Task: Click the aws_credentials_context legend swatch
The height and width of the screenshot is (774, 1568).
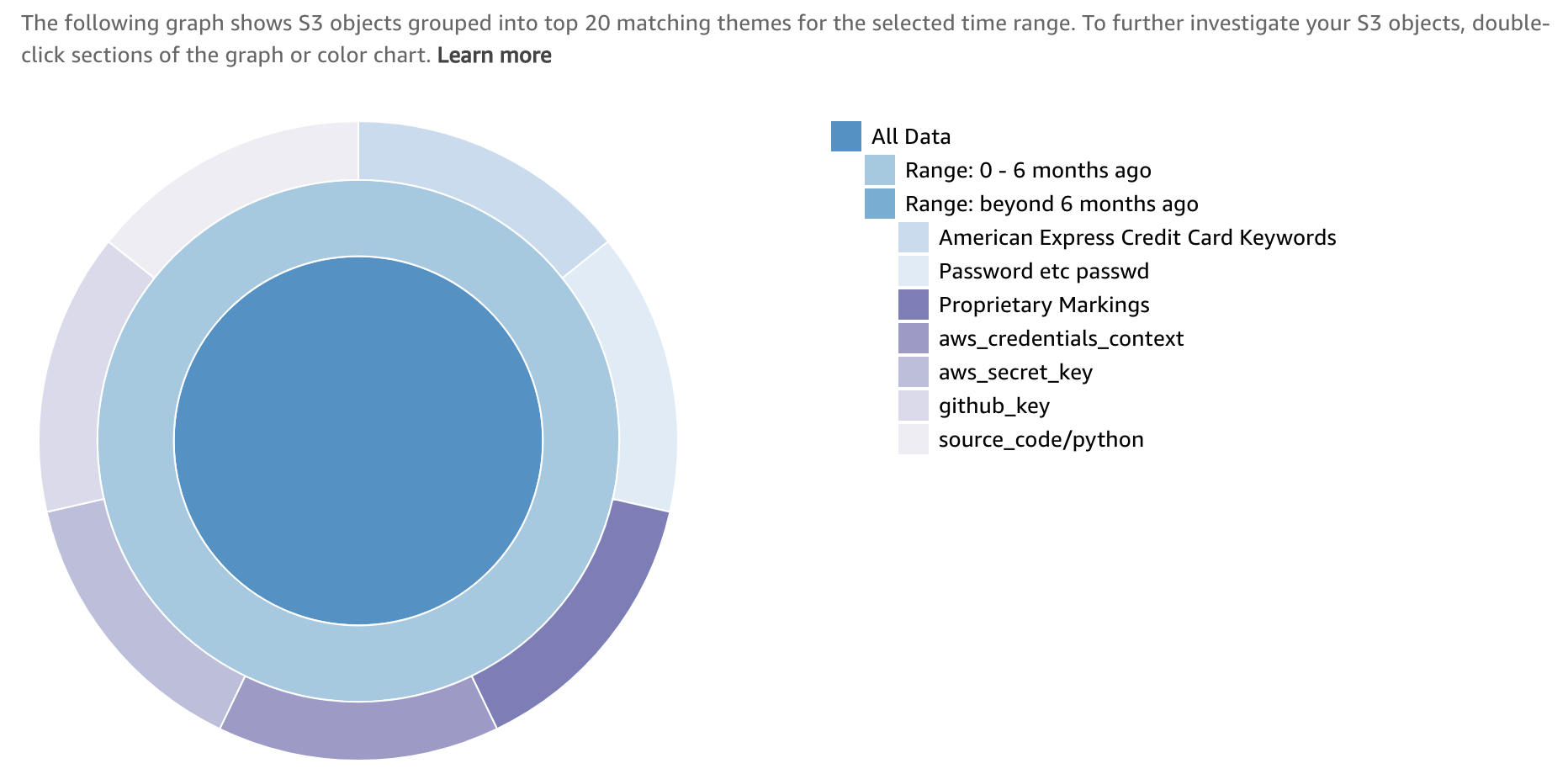Action: (x=914, y=338)
